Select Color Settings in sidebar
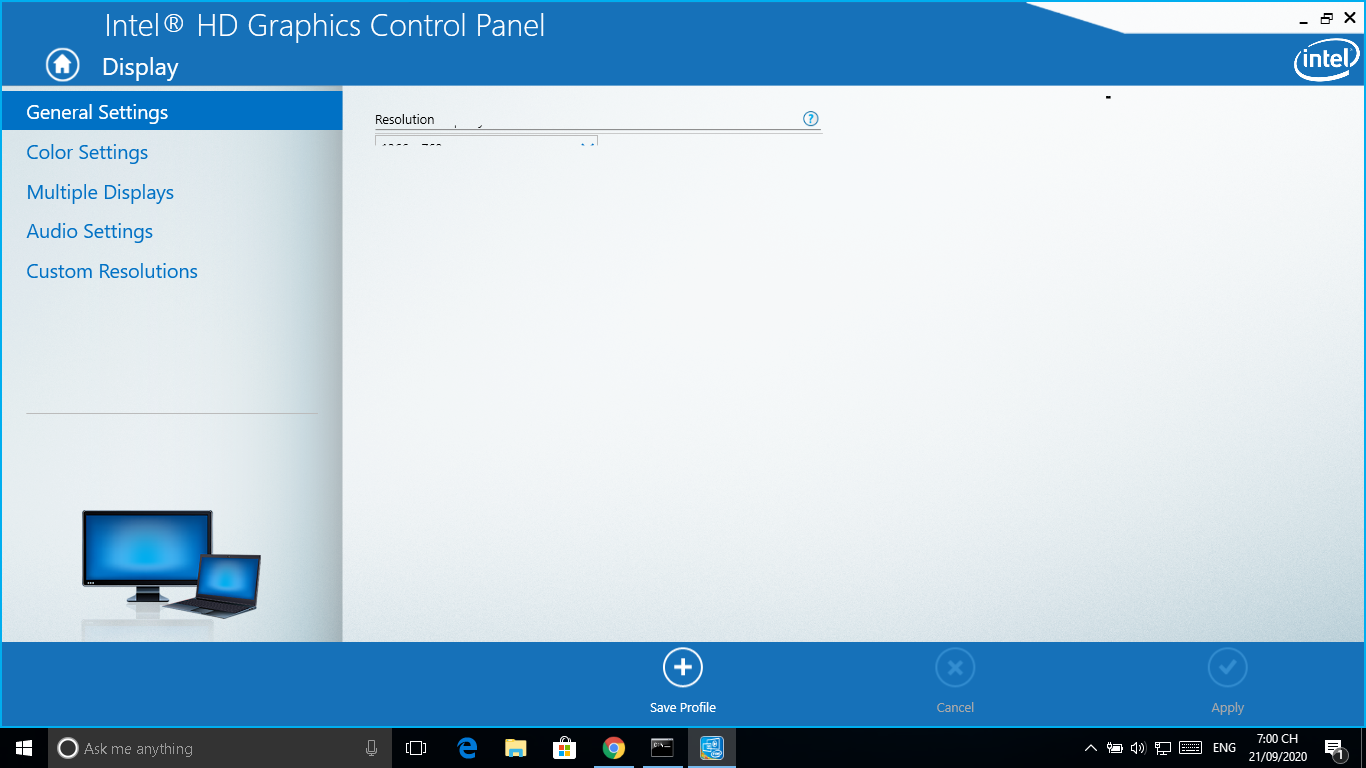Screen dimensions: 1366x768 pyautogui.click(x=87, y=152)
